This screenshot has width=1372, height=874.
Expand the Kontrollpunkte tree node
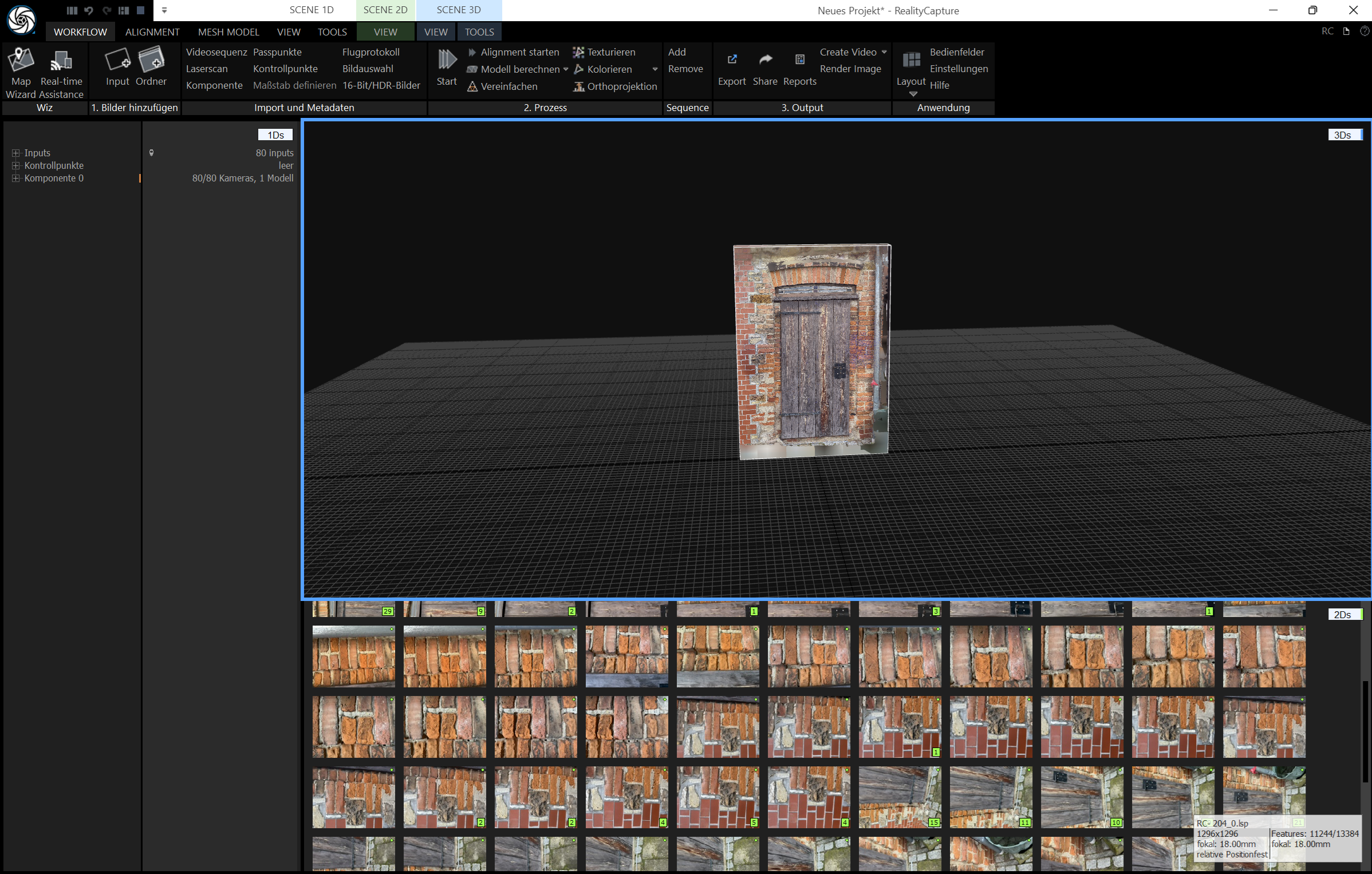pyautogui.click(x=15, y=165)
